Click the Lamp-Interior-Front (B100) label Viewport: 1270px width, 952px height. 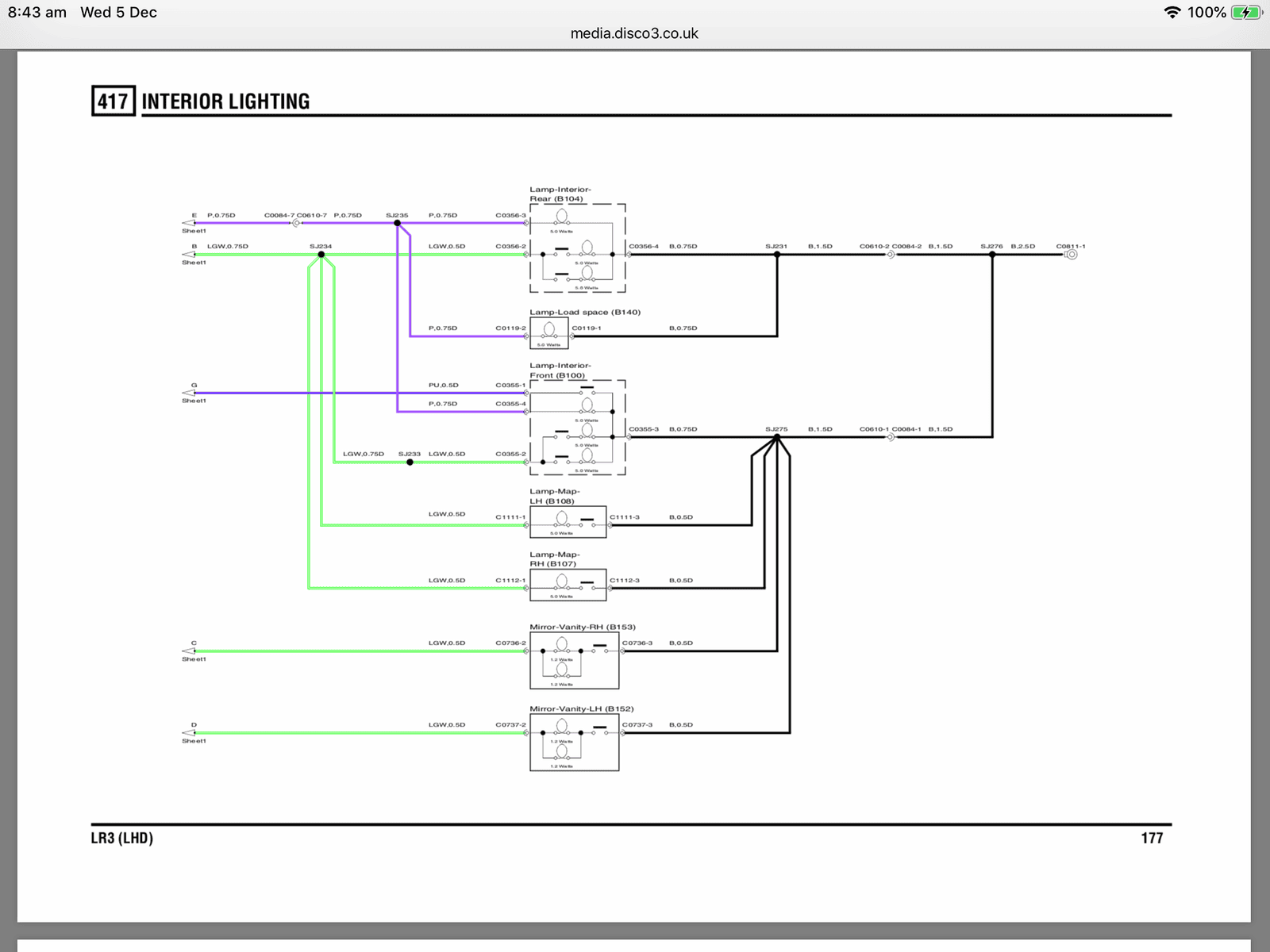[x=560, y=370]
